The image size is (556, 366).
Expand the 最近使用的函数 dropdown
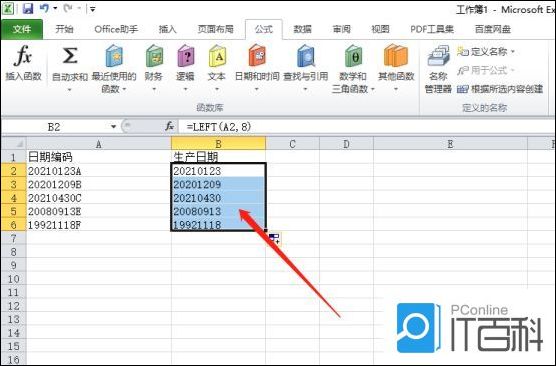click(x=124, y=89)
